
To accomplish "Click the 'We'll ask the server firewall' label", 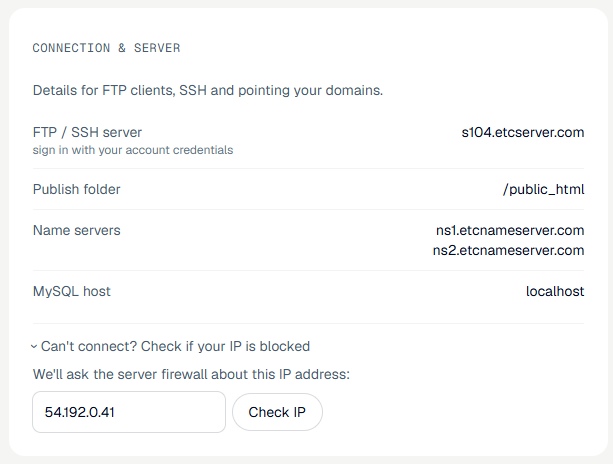I will (x=191, y=374).
